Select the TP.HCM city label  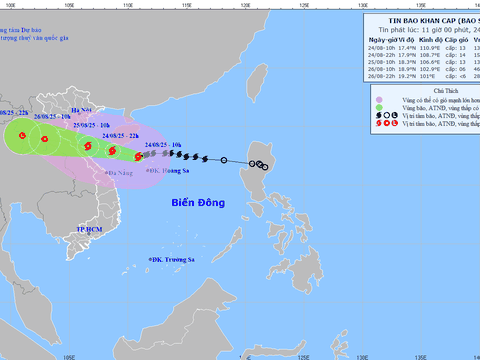point(89,229)
